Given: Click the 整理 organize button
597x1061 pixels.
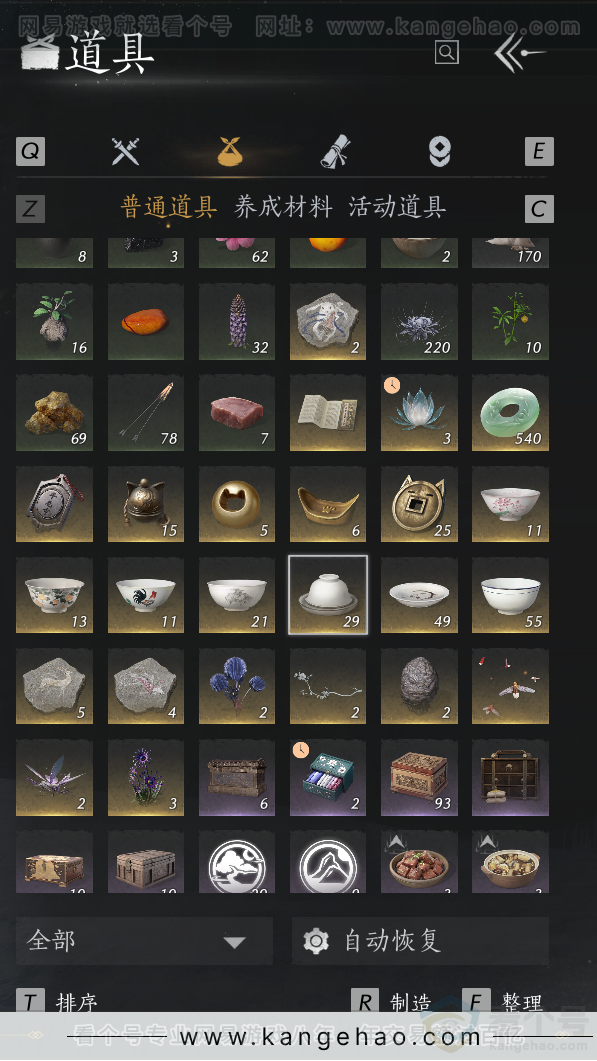Looking at the screenshot, I should coord(522,1003).
